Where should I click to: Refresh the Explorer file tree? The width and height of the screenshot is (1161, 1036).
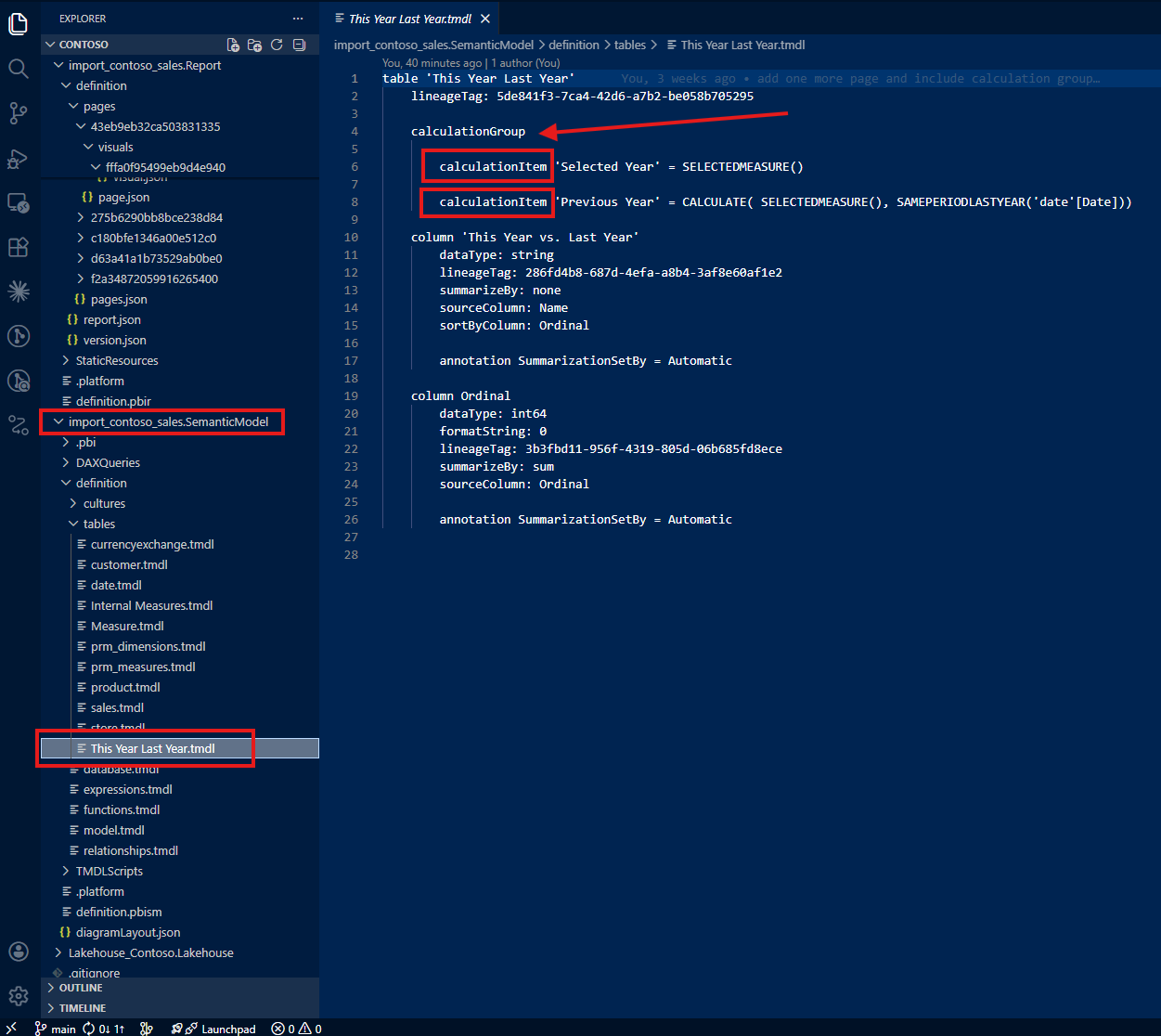277,45
